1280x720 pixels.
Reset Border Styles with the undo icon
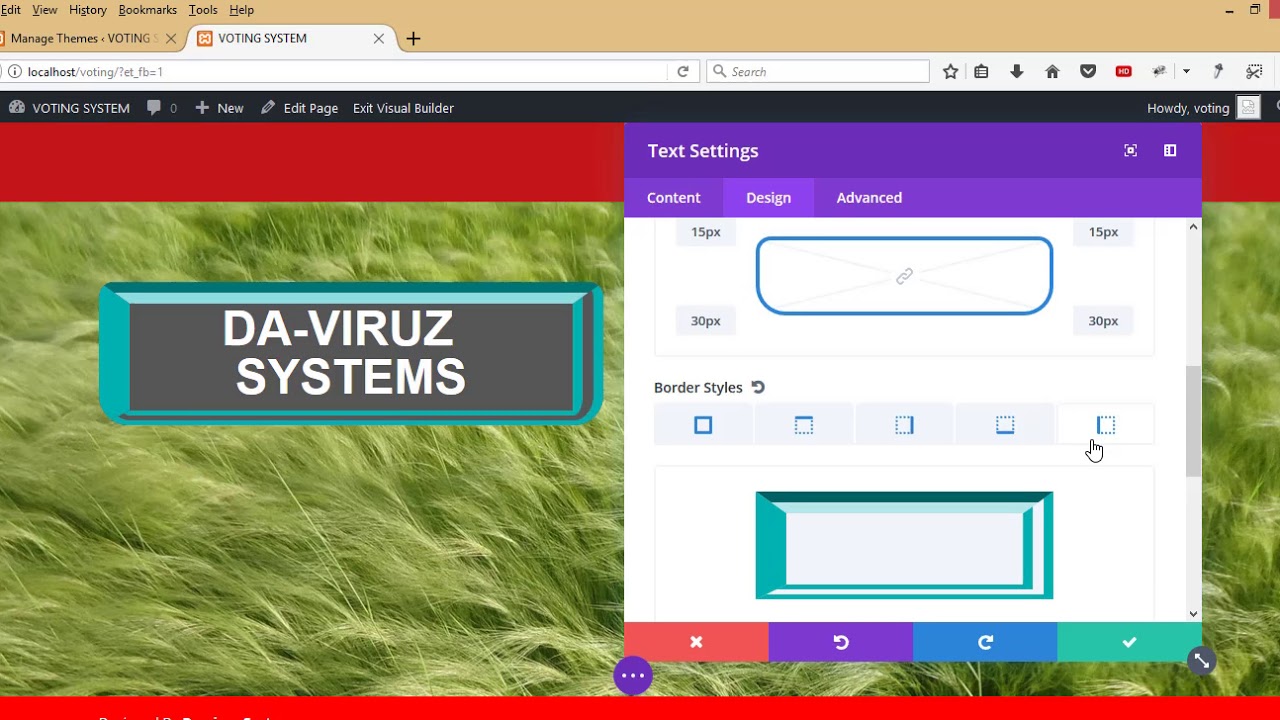(x=758, y=387)
